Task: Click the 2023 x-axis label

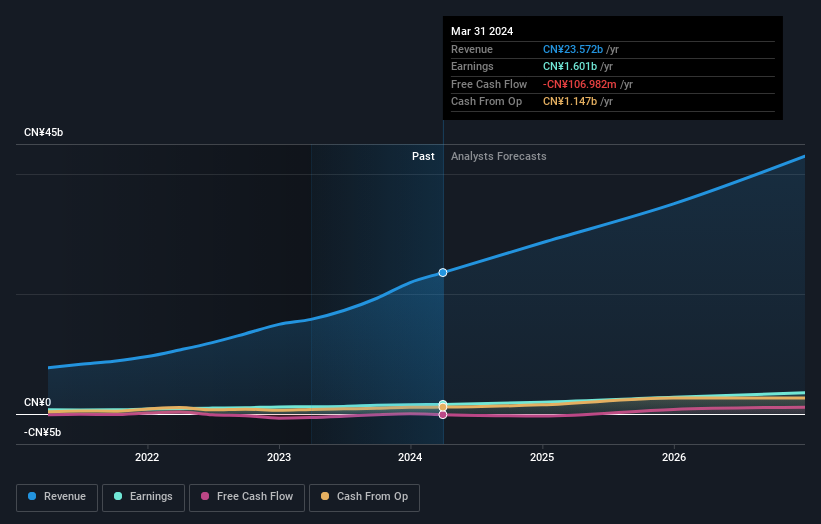Action: point(279,458)
